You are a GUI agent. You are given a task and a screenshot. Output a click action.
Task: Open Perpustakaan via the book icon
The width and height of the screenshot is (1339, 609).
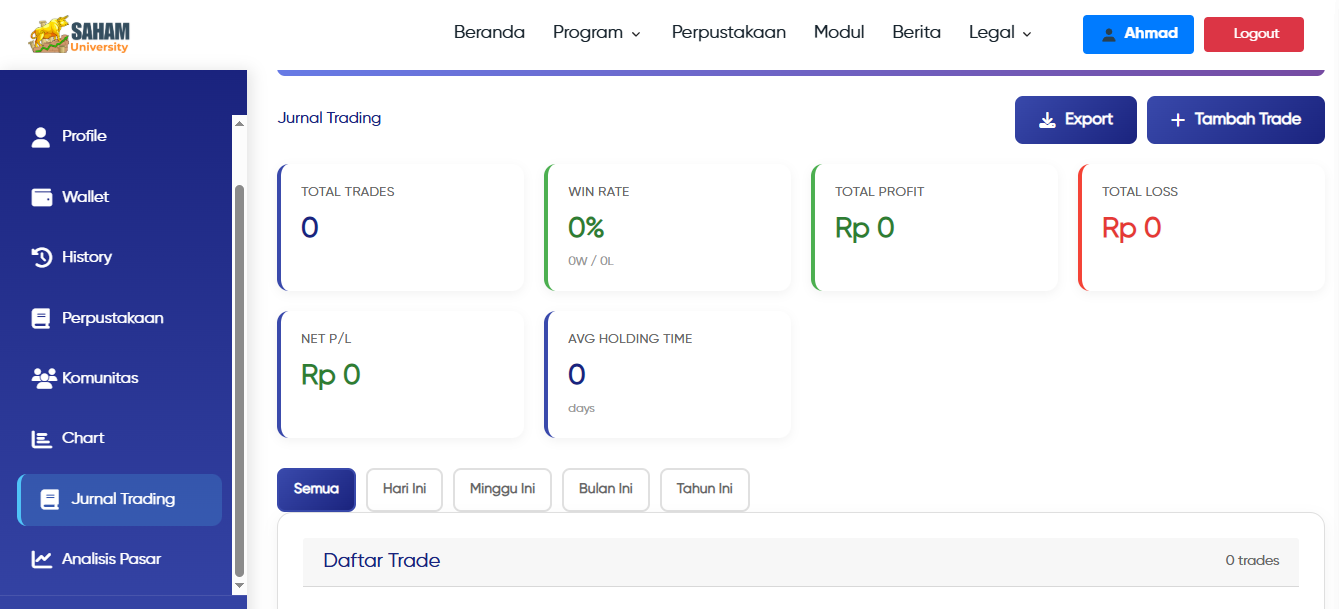click(41, 317)
